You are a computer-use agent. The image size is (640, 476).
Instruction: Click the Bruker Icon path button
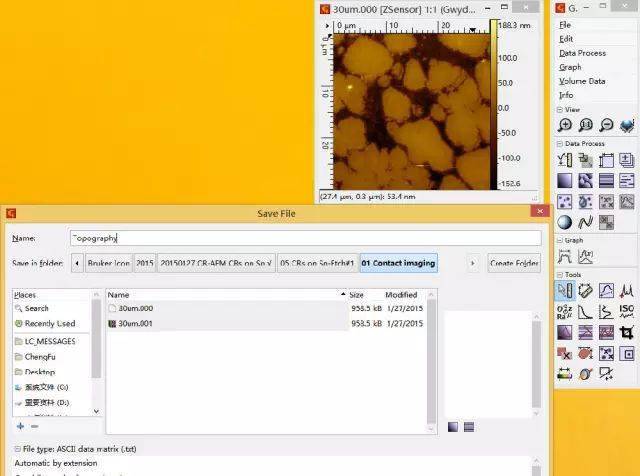(x=109, y=263)
